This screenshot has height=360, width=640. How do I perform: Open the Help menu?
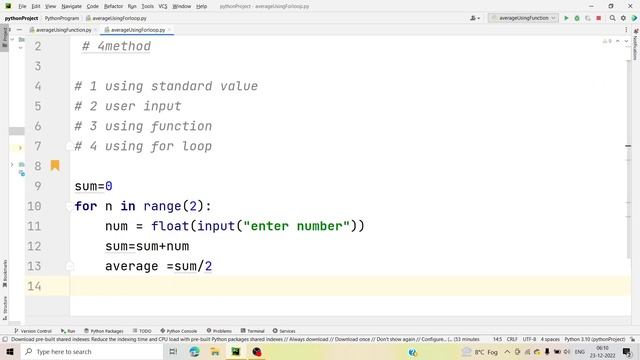click(202, 6)
